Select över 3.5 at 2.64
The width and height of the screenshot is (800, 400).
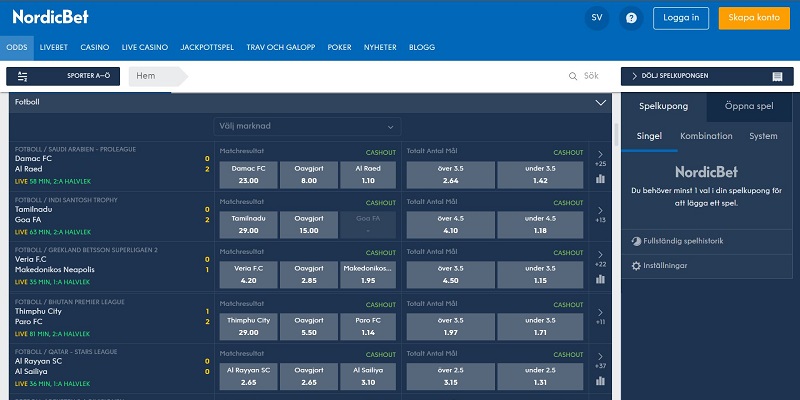tap(451, 175)
